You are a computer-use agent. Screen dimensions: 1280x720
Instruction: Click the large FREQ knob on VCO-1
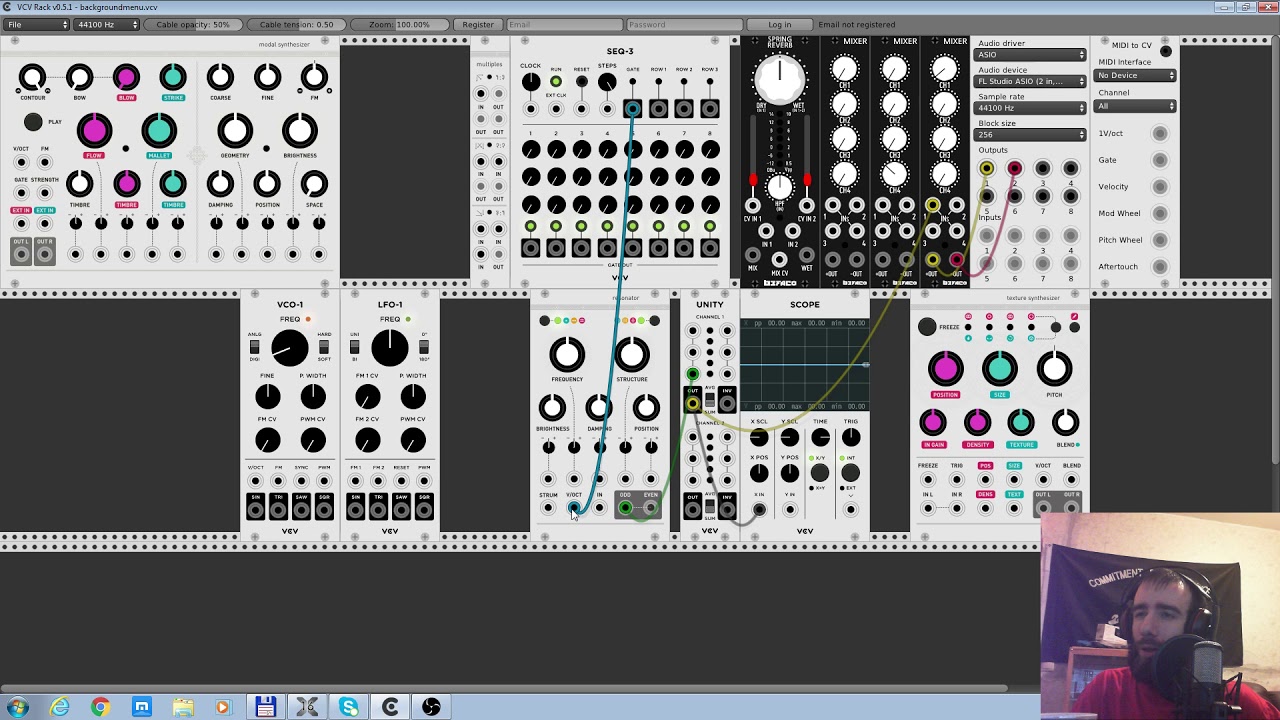coord(290,347)
